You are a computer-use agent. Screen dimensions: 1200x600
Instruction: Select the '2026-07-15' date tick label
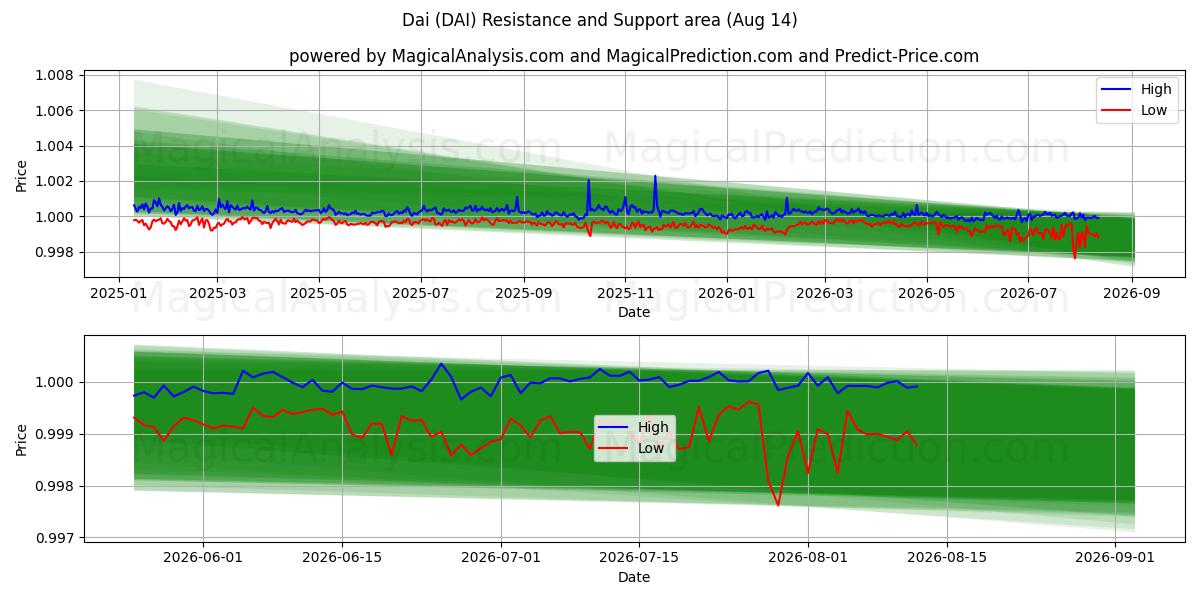tap(639, 558)
